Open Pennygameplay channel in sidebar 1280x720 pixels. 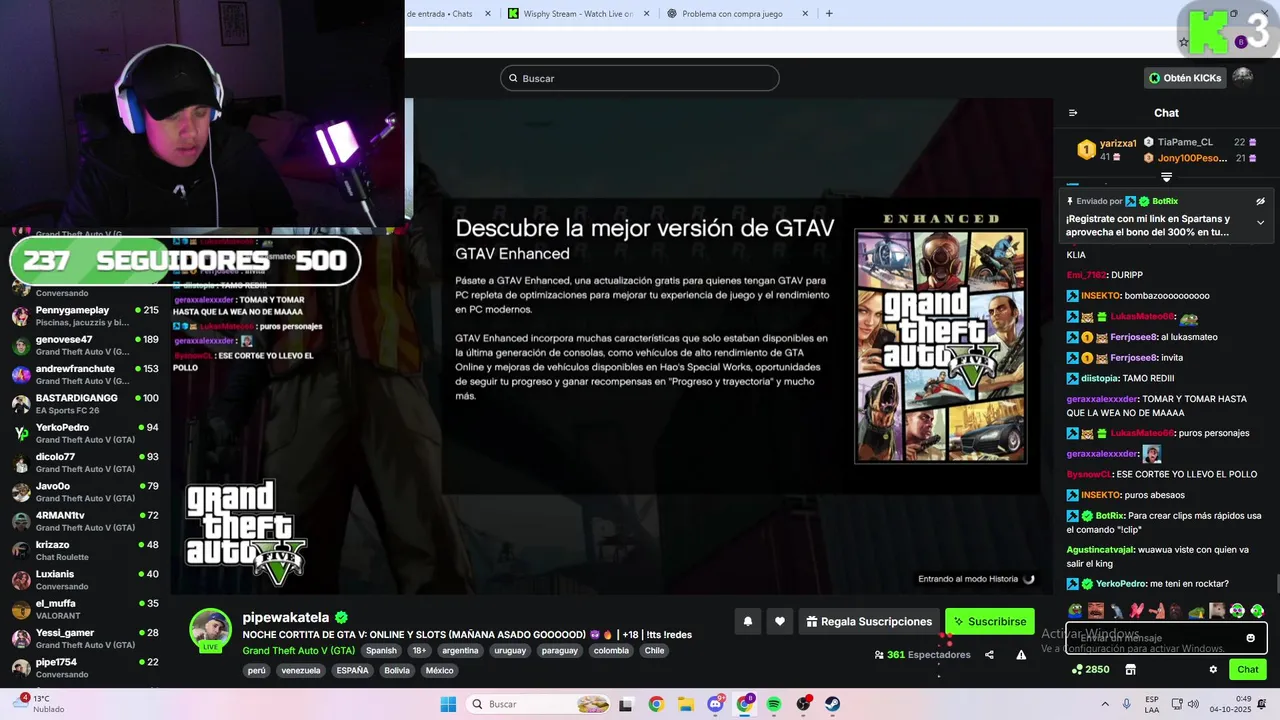tap(85, 316)
